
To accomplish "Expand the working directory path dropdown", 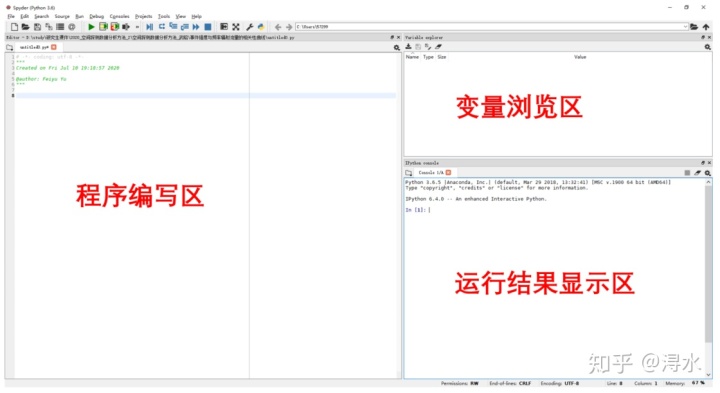I will click(x=685, y=27).
